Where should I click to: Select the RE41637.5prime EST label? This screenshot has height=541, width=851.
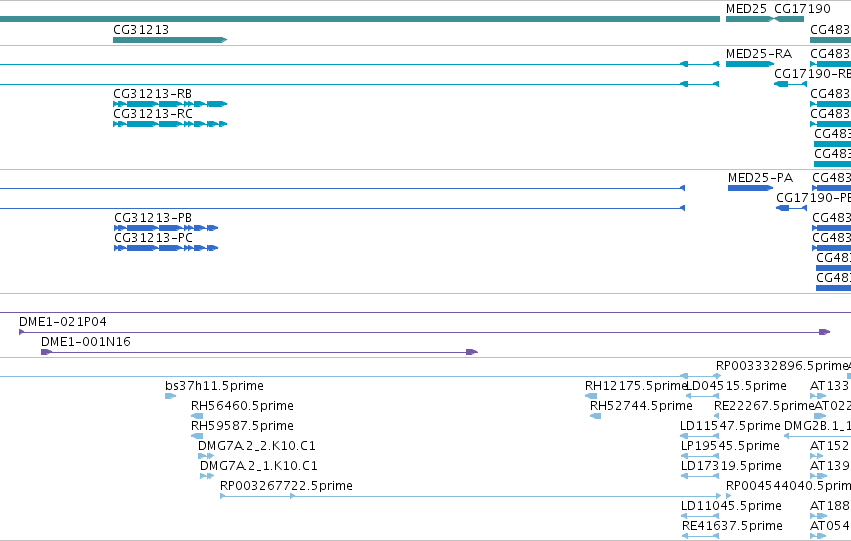coord(732,526)
